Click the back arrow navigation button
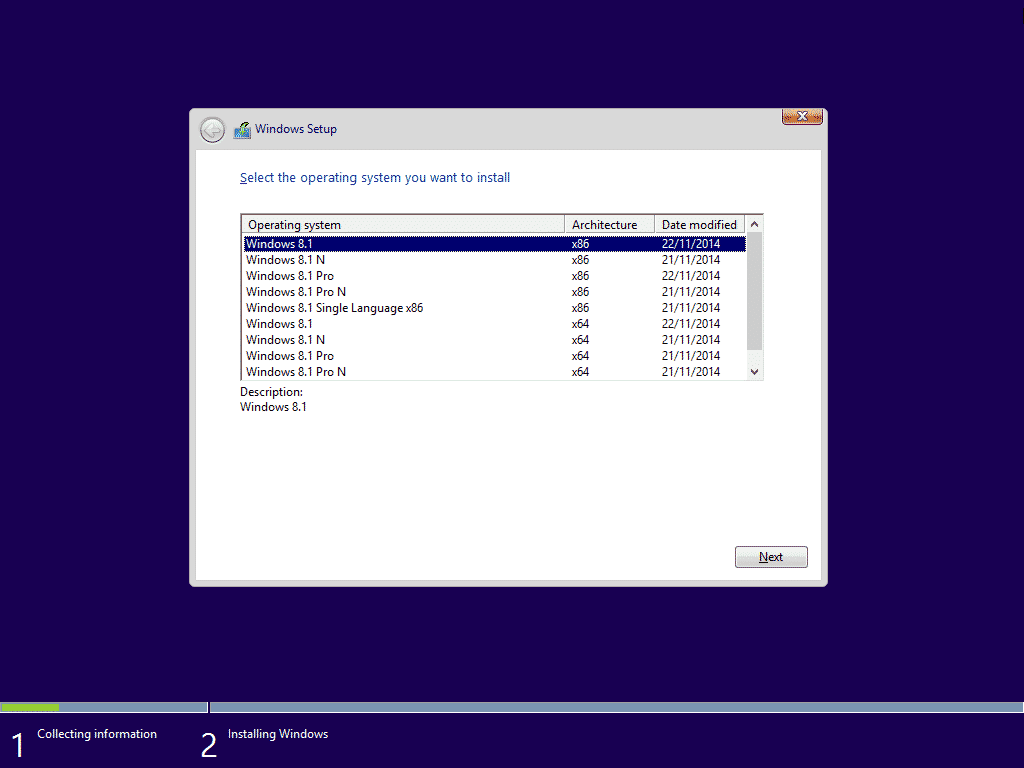This screenshot has width=1024, height=768. 212,129
